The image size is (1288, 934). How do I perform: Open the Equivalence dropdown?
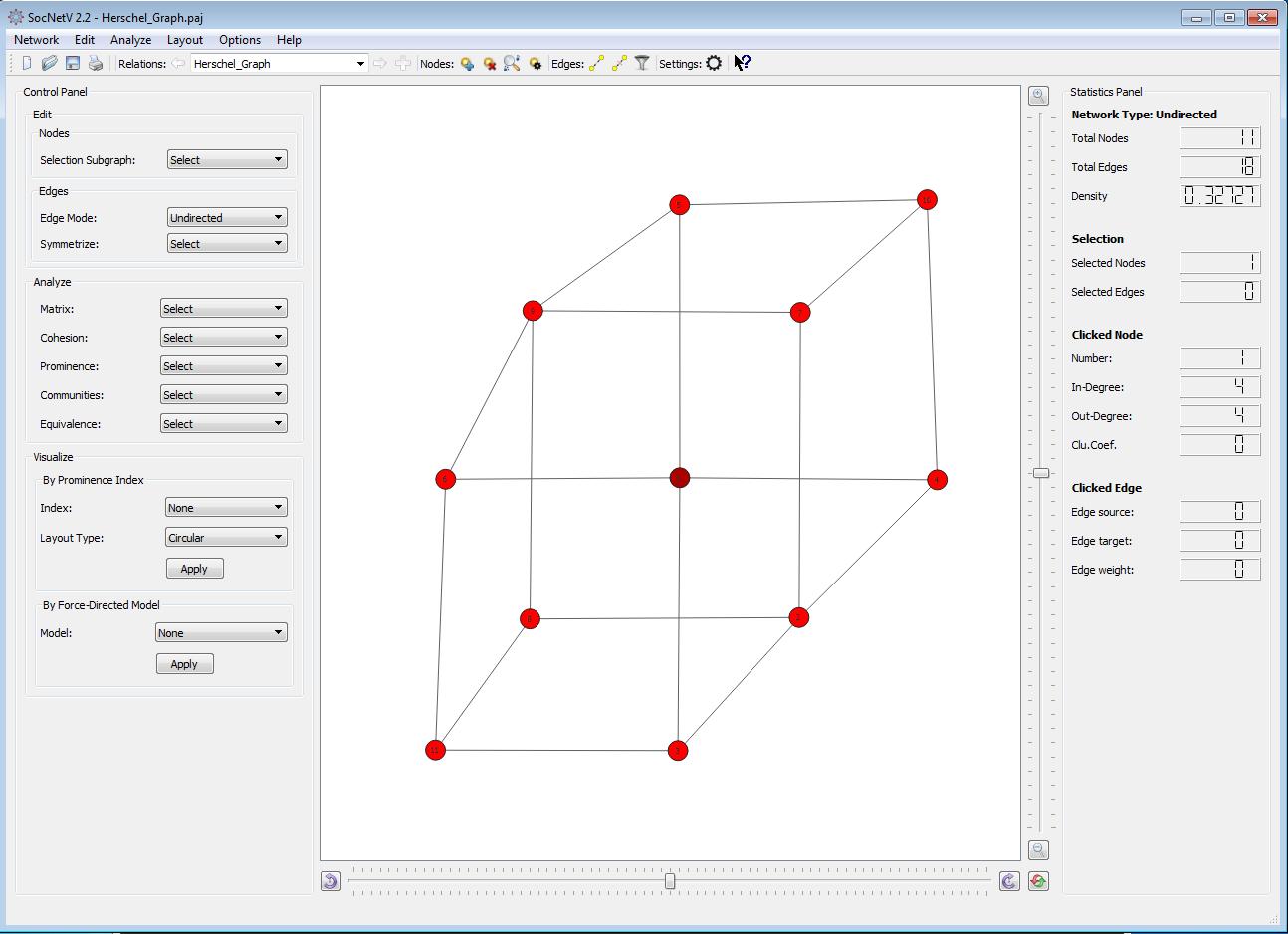224,423
